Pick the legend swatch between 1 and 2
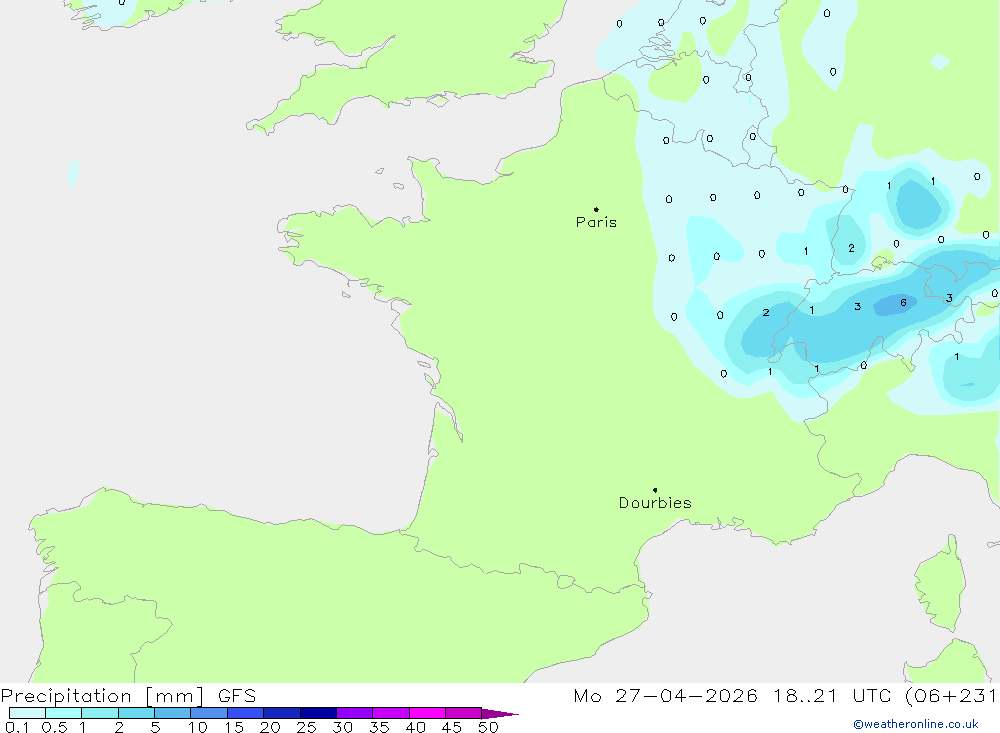The width and height of the screenshot is (1000, 733). pyautogui.click(x=100, y=713)
